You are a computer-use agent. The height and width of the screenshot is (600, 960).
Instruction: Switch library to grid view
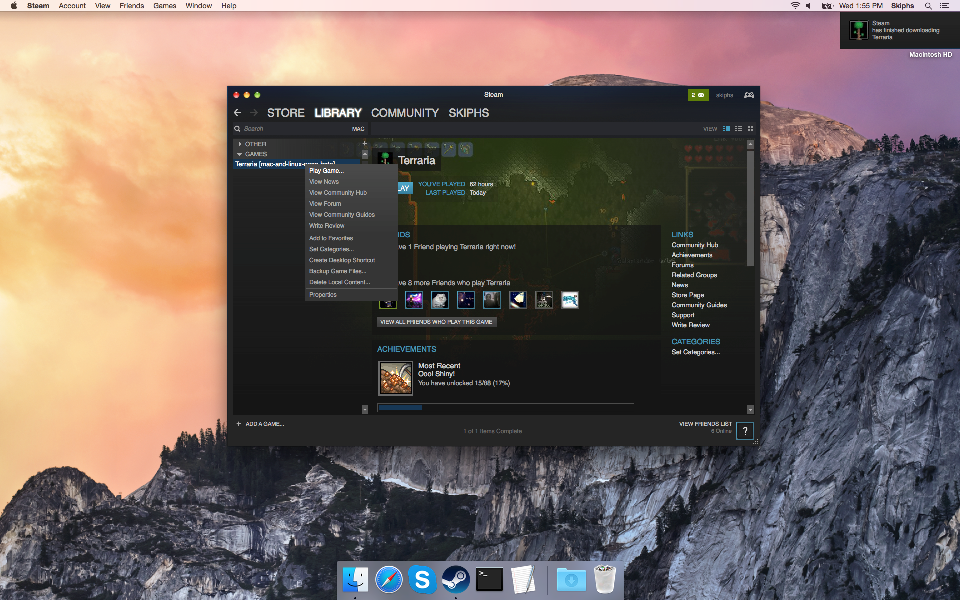coord(750,129)
